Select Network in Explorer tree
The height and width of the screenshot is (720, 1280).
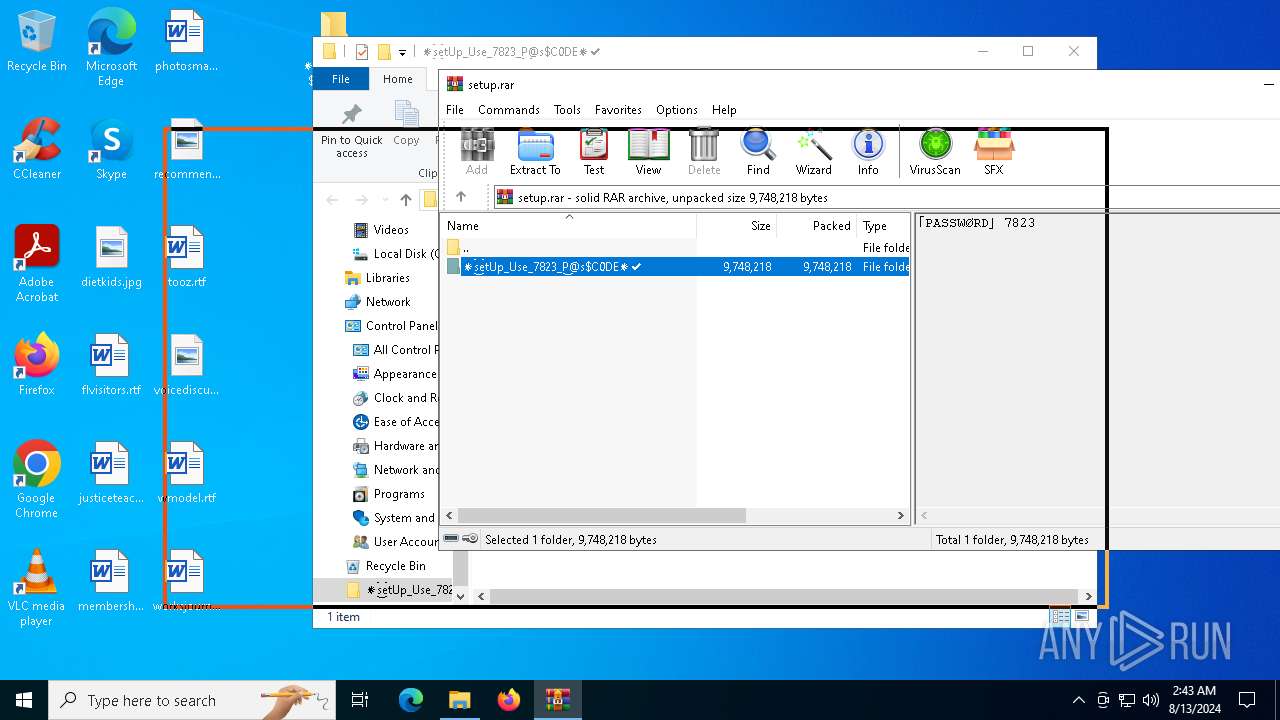[388, 302]
